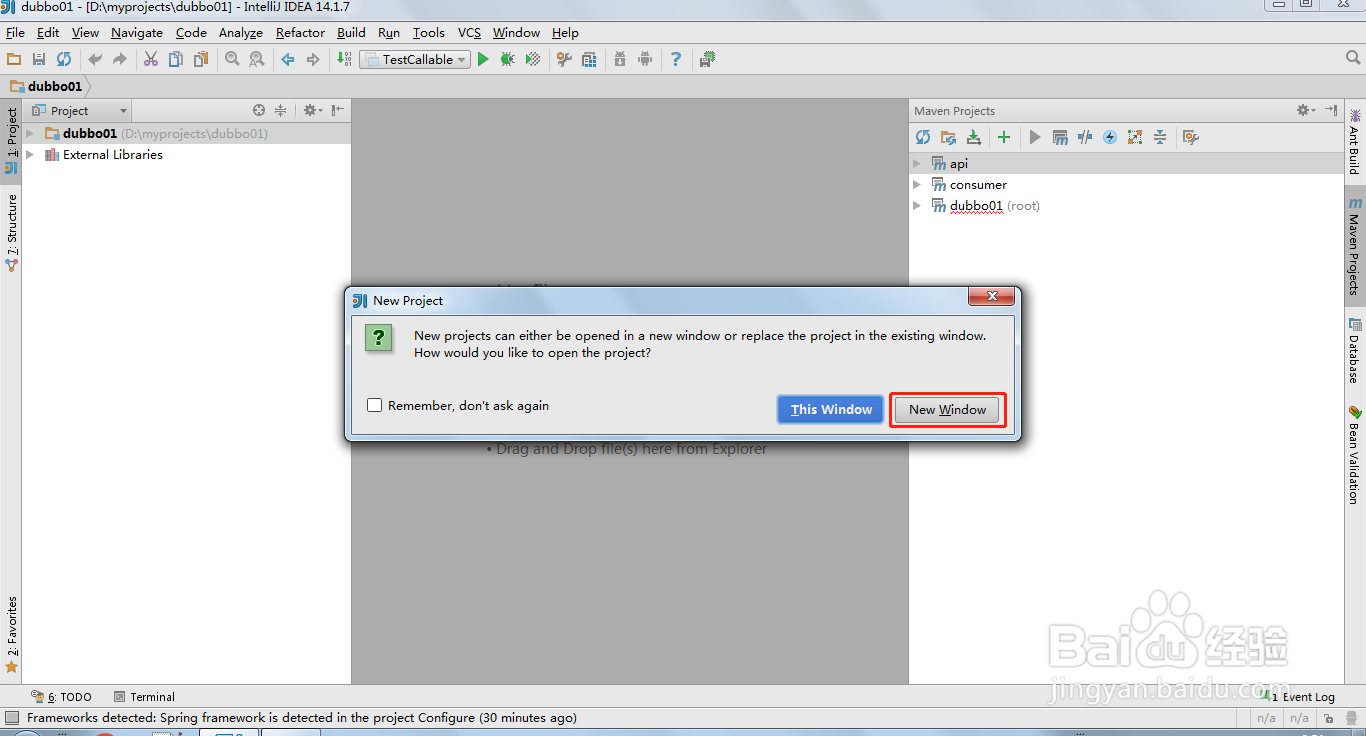Click the Make Project icon

344,60
